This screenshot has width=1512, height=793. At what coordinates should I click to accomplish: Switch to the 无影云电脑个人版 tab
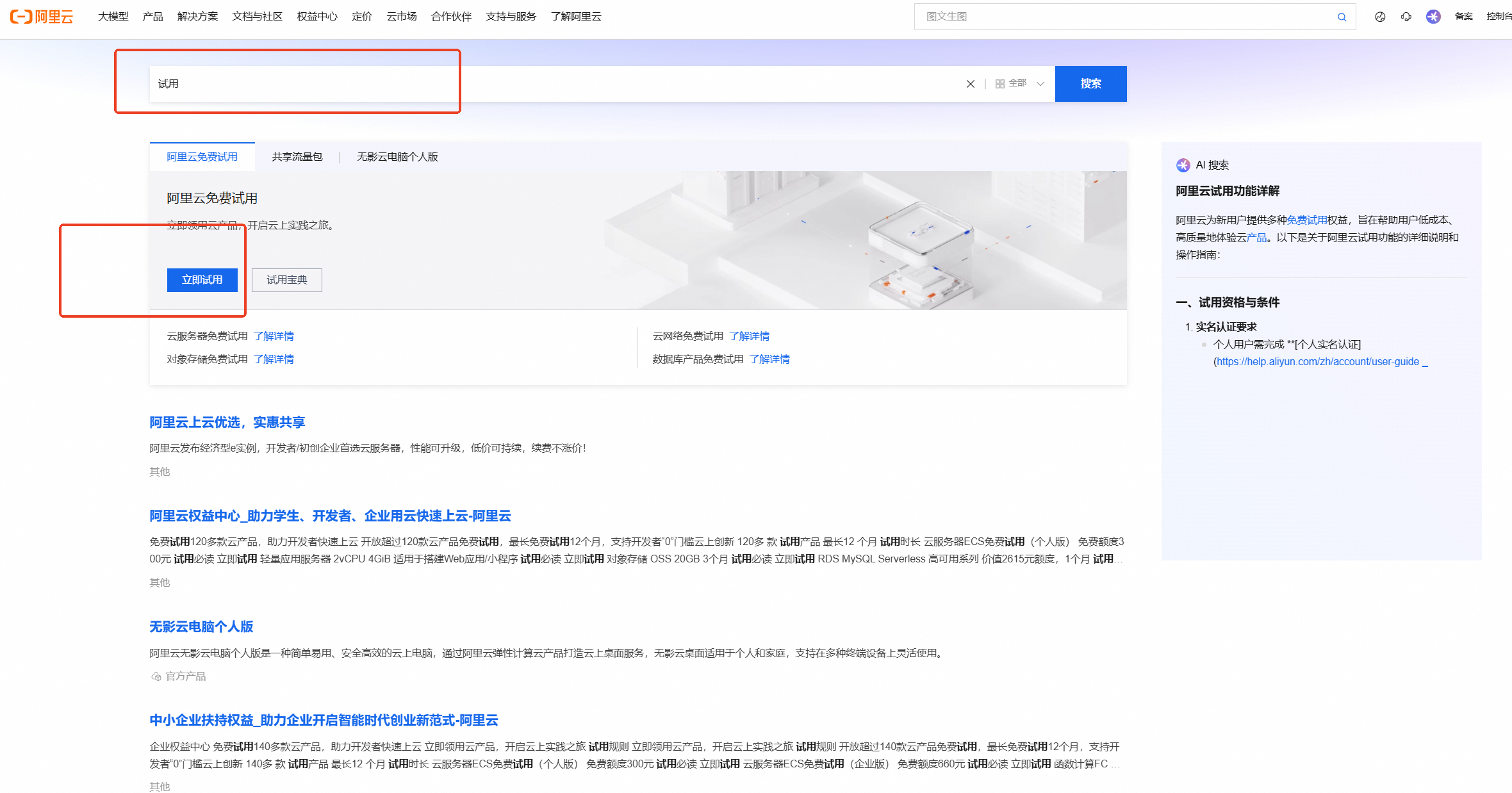point(397,157)
